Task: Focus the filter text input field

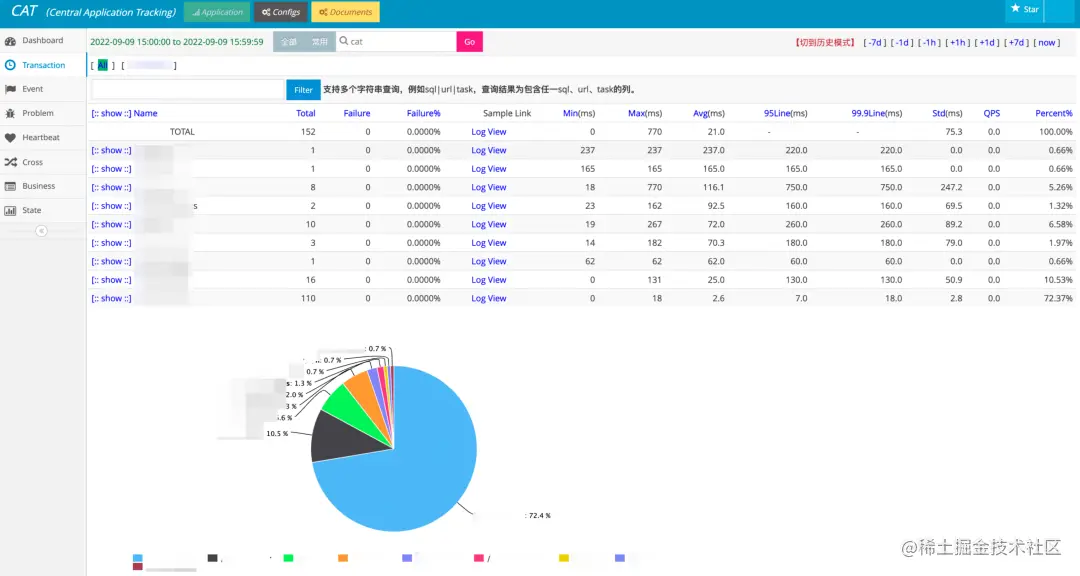Action: pos(187,90)
